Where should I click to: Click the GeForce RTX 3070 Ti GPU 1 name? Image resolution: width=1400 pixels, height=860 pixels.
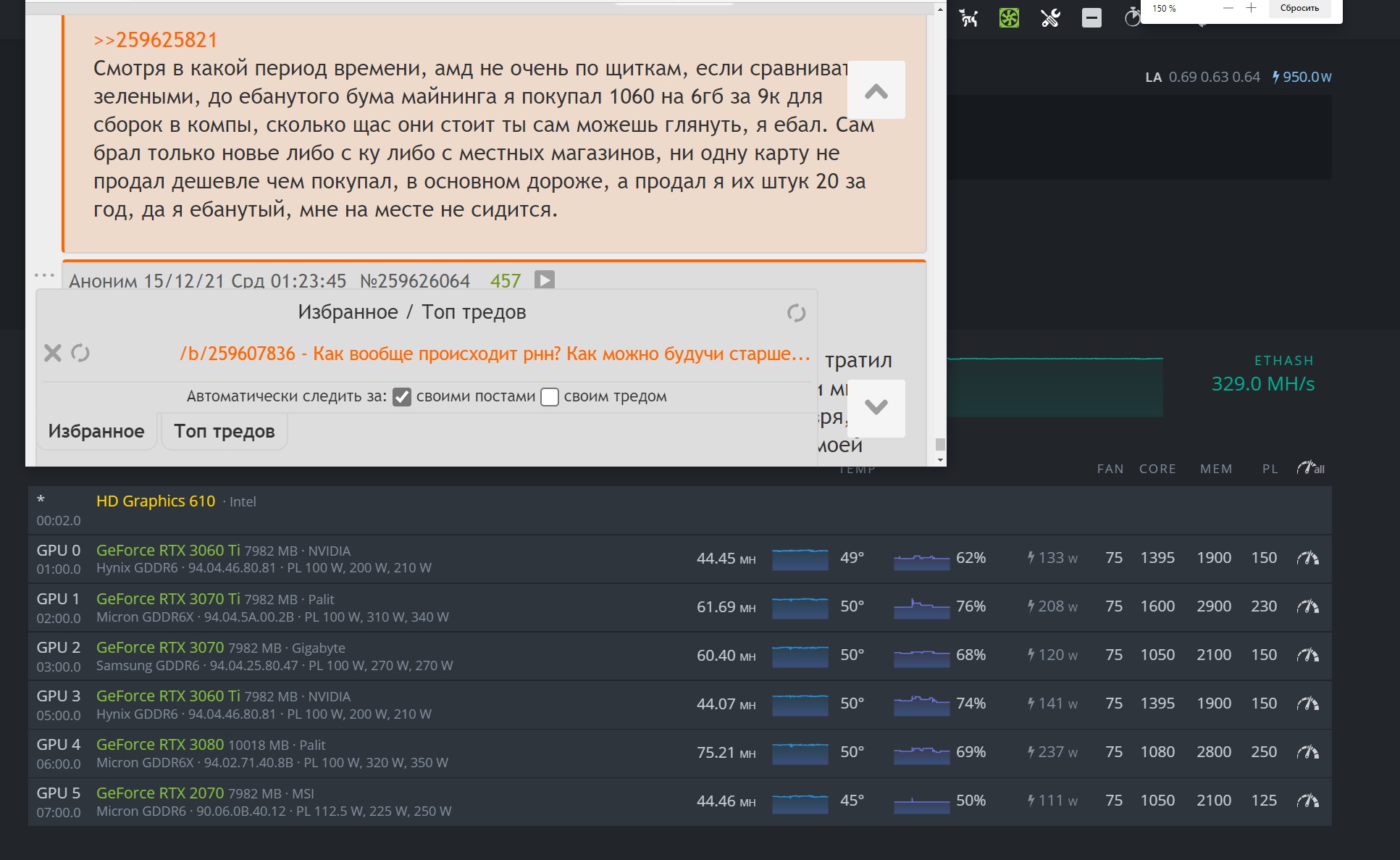pos(168,598)
